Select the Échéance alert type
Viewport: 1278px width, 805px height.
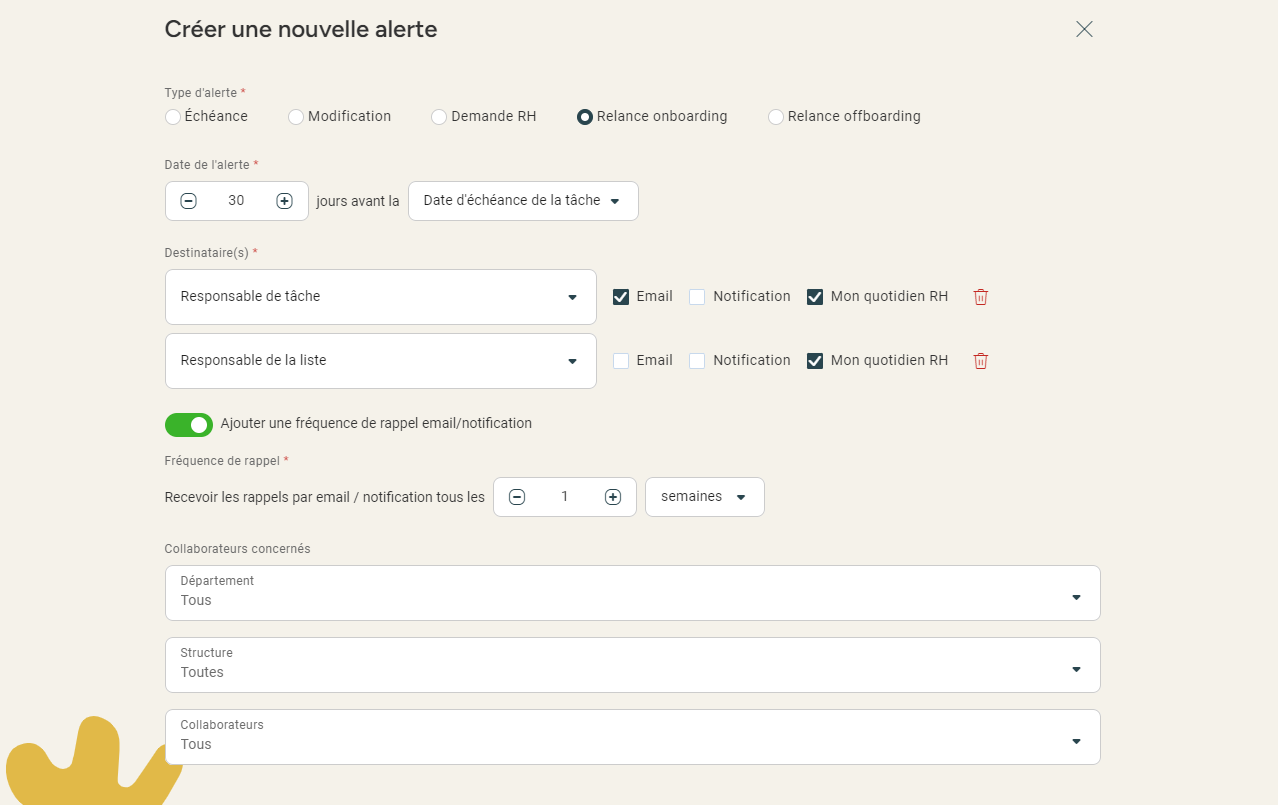173,117
